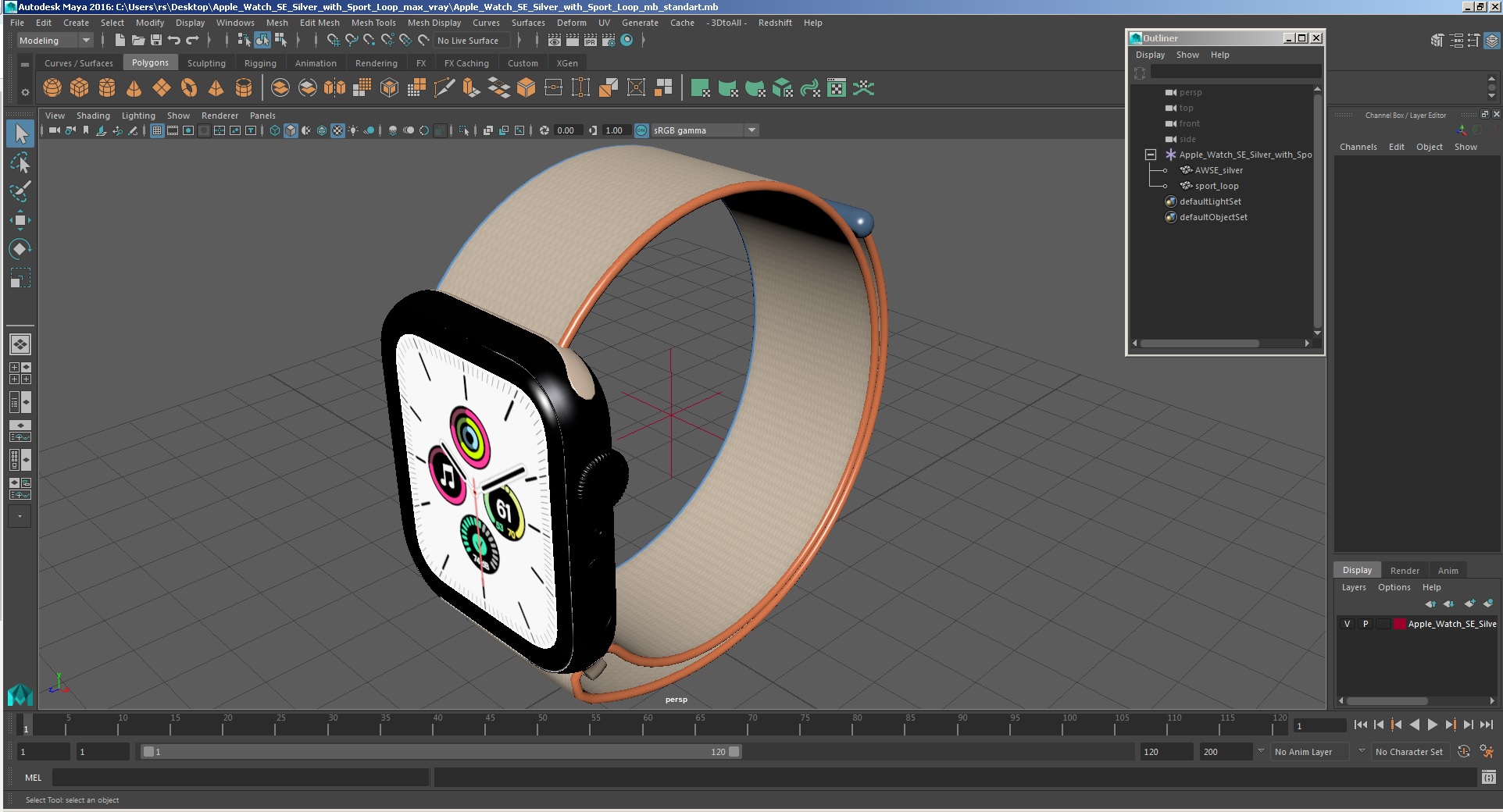Go to the end of playback range

[1486, 725]
